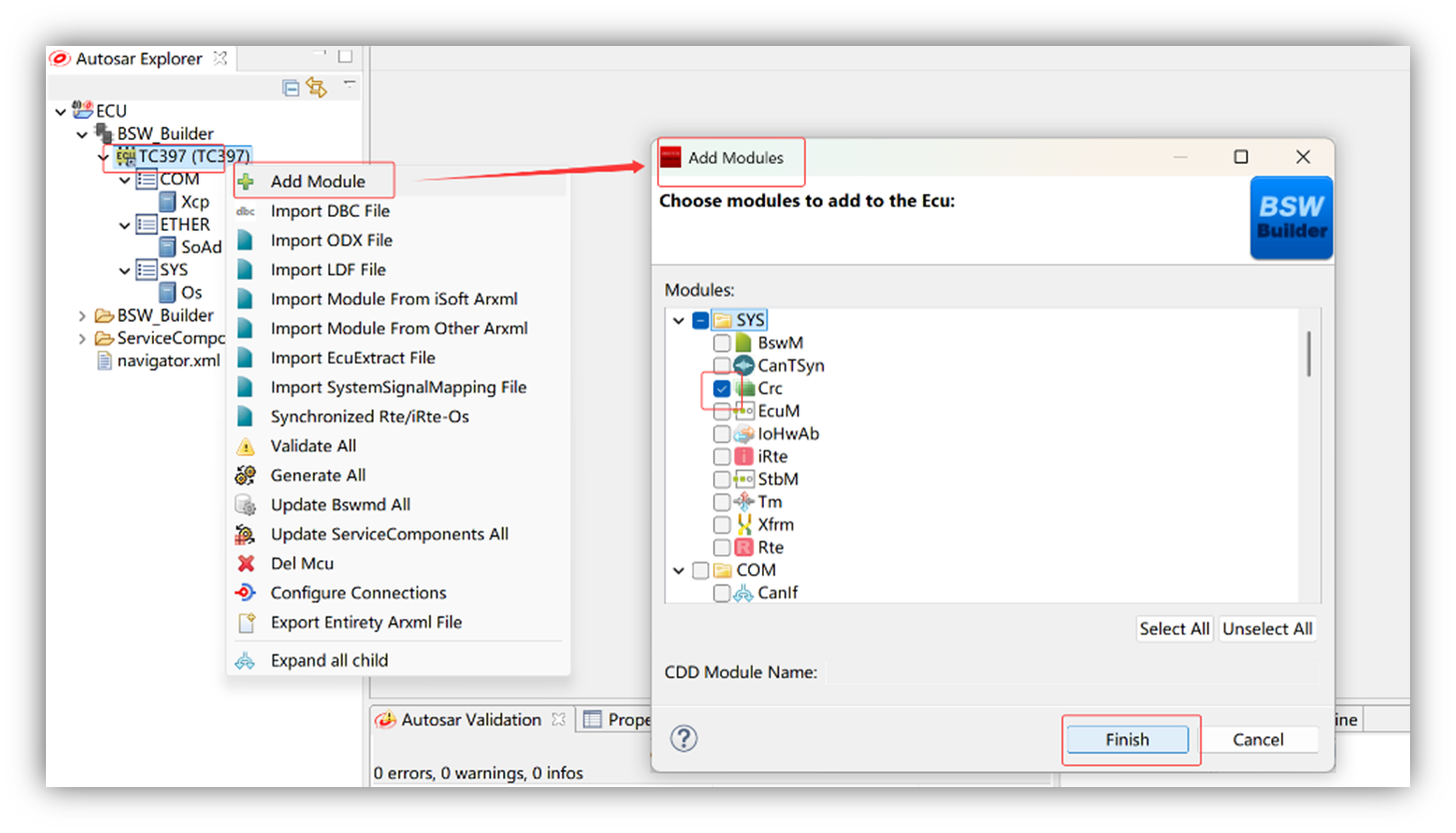
Task: Click the Link with Editor arrows icon
Action: click(317, 88)
